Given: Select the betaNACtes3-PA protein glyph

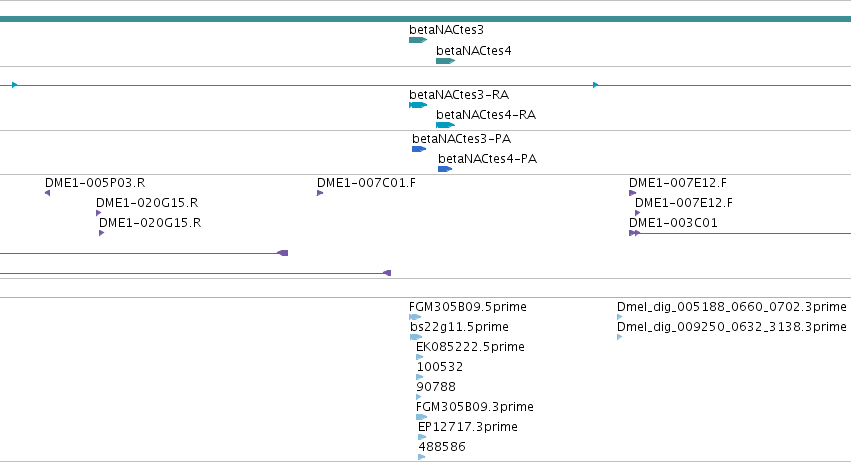Looking at the screenshot, I should tap(419, 149).
